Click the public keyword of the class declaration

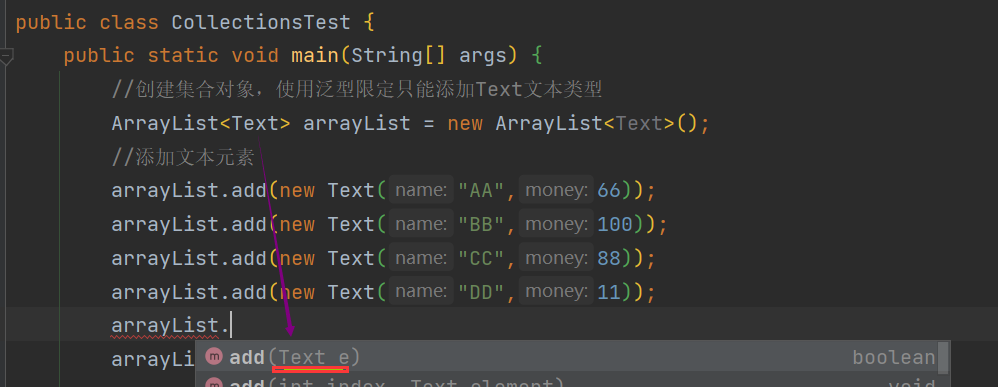[51, 23]
